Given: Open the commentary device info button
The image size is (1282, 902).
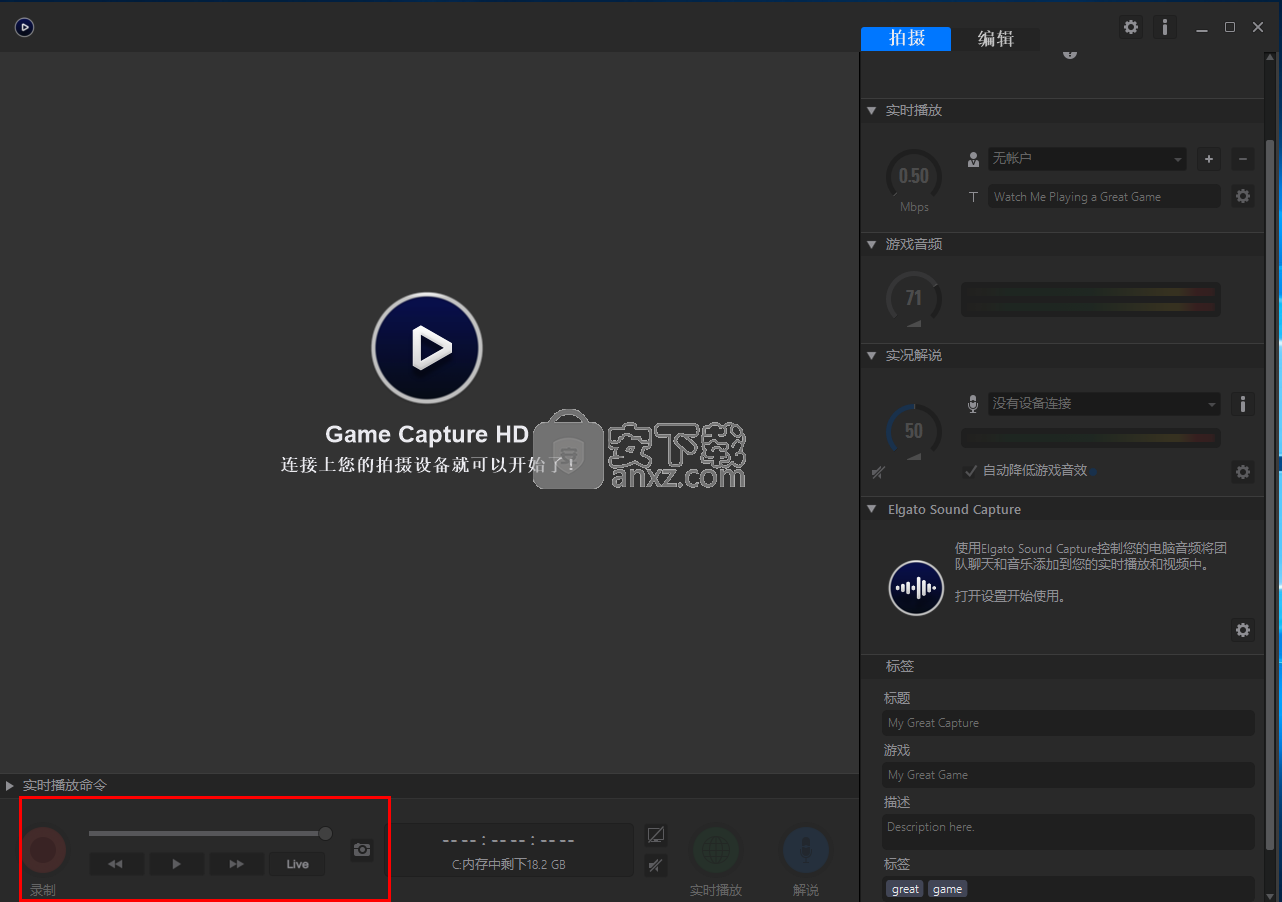Looking at the screenshot, I should (x=1242, y=404).
